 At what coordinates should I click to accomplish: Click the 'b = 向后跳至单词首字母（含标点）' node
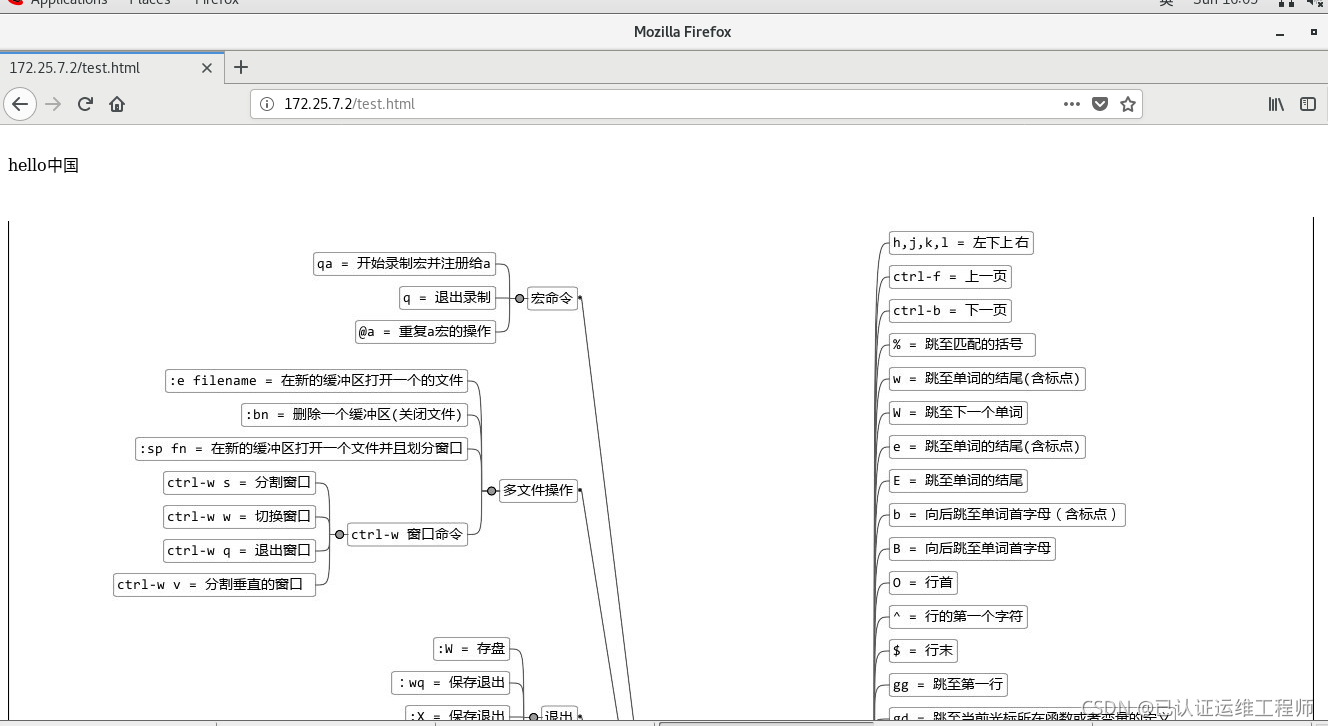(1008, 515)
